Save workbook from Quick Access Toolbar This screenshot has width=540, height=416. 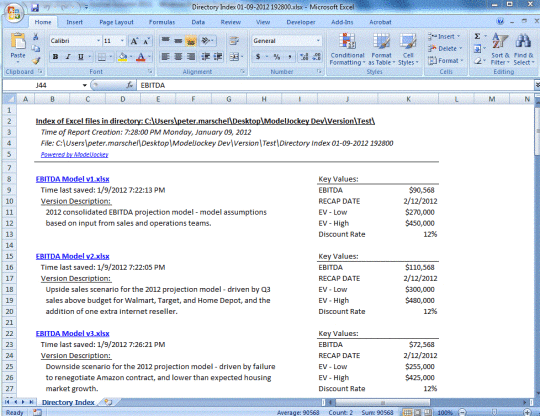pyautogui.click(x=35, y=7)
